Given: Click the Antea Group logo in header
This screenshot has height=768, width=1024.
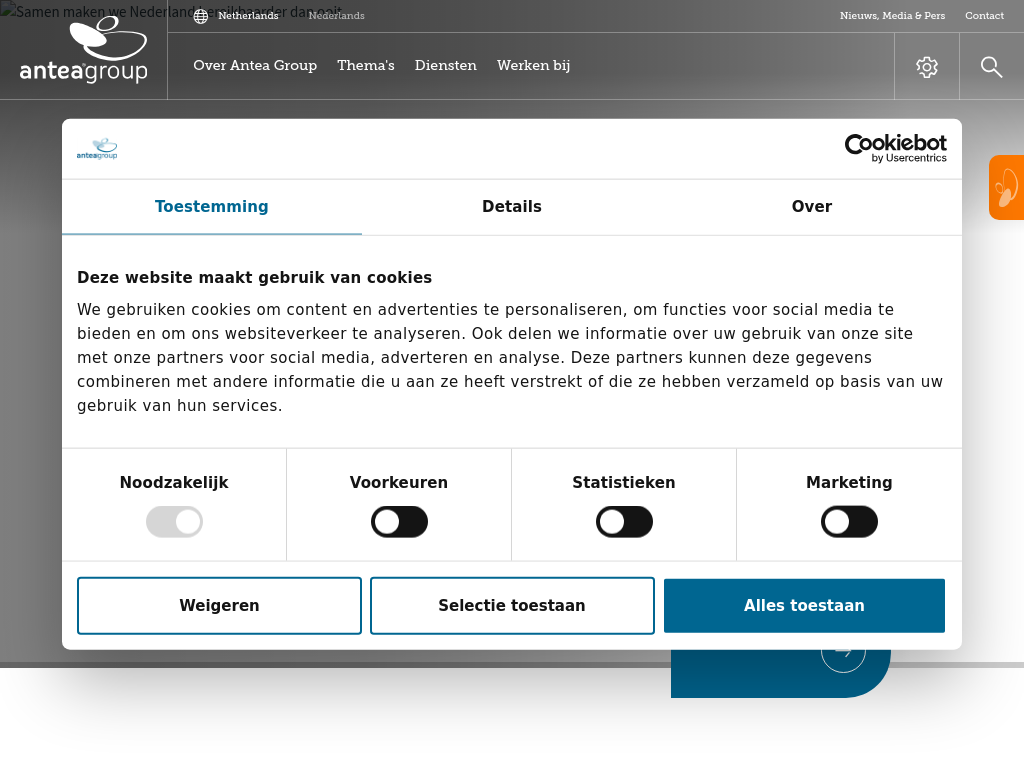Looking at the screenshot, I should tap(84, 50).
